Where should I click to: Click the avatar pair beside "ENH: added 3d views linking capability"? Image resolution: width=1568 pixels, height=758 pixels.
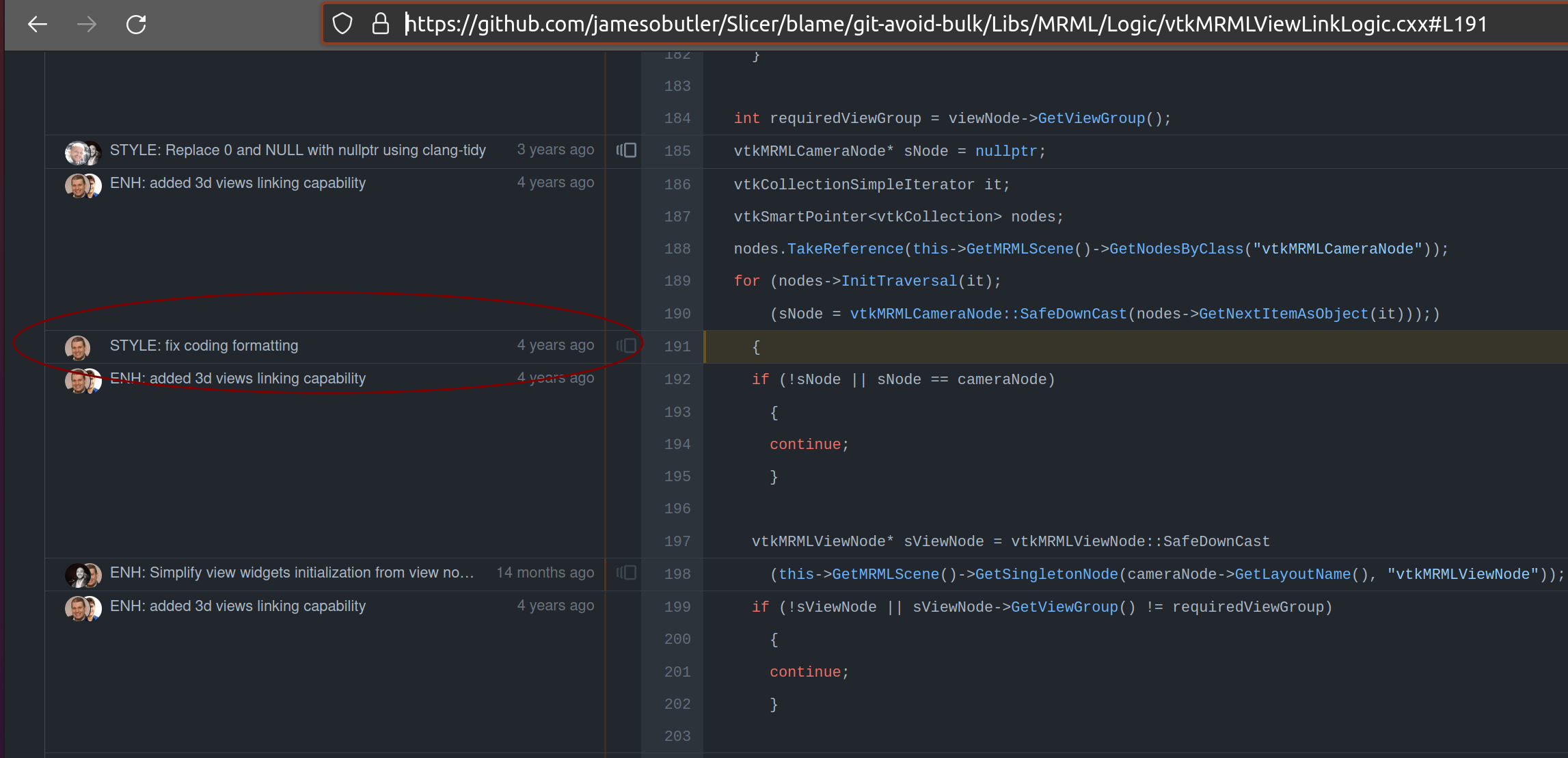(81, 185)
